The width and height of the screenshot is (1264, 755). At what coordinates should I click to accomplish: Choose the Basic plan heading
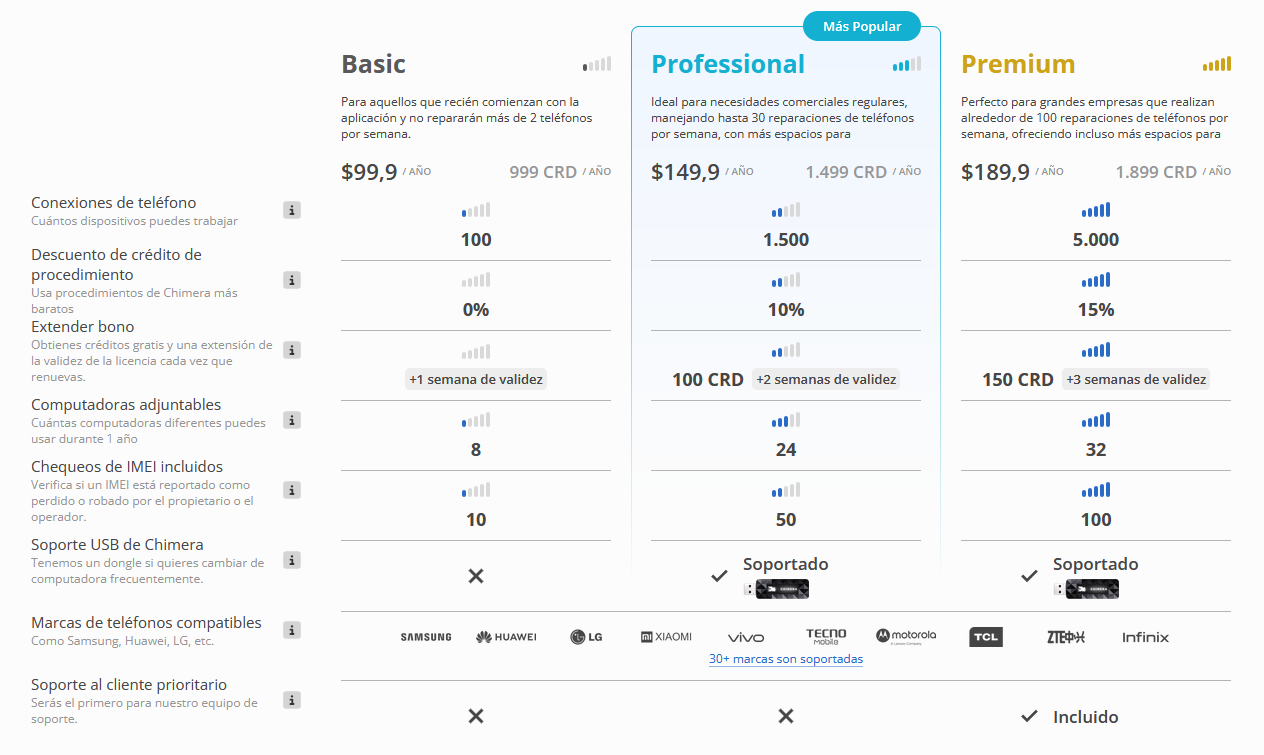click(x=373, y=64)
